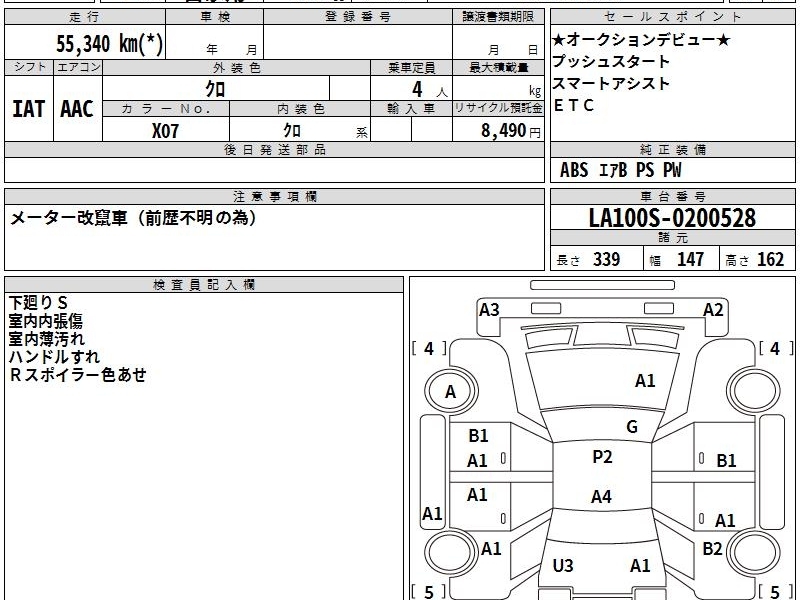Image resolution: width=800 pixels, height=600 pixels.
Task: Click the A2 mark on the car diagram
Action: coord(713,310)
